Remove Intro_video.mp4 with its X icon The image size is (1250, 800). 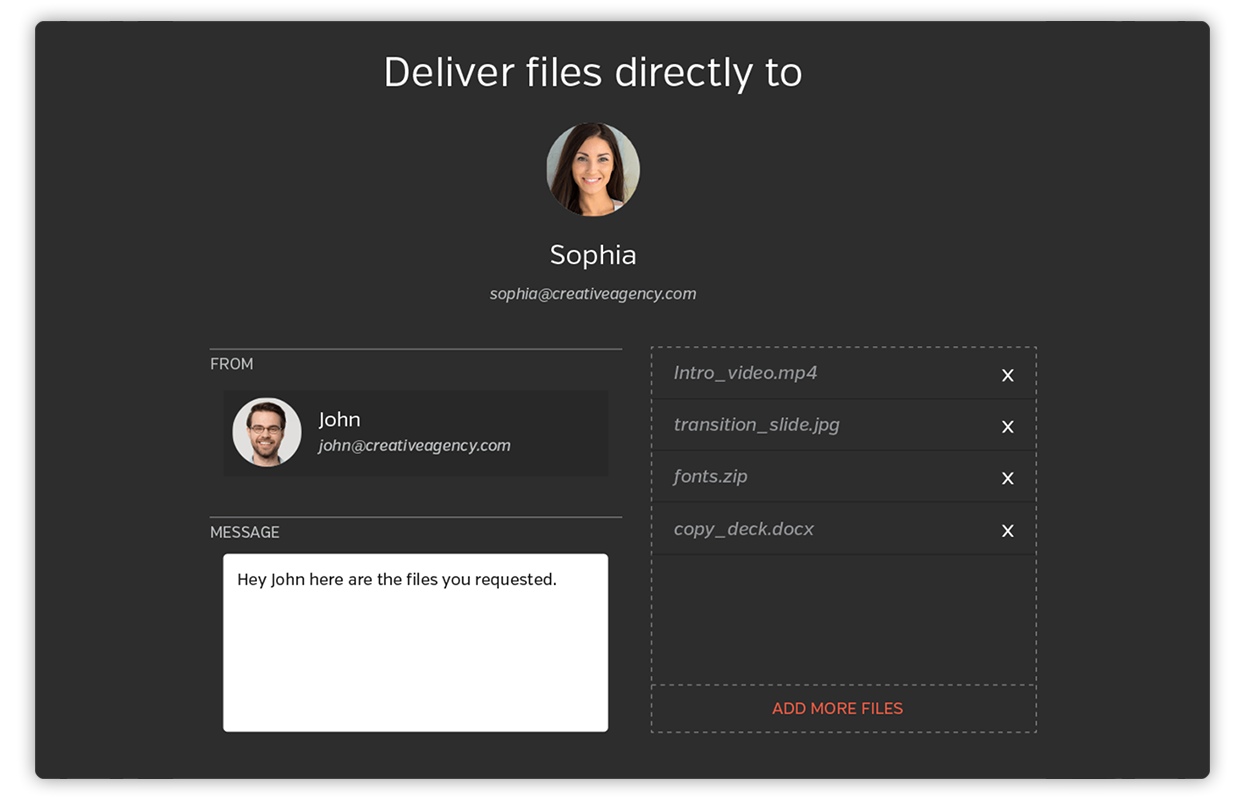pyautogui.click(x=1007, y=375)
